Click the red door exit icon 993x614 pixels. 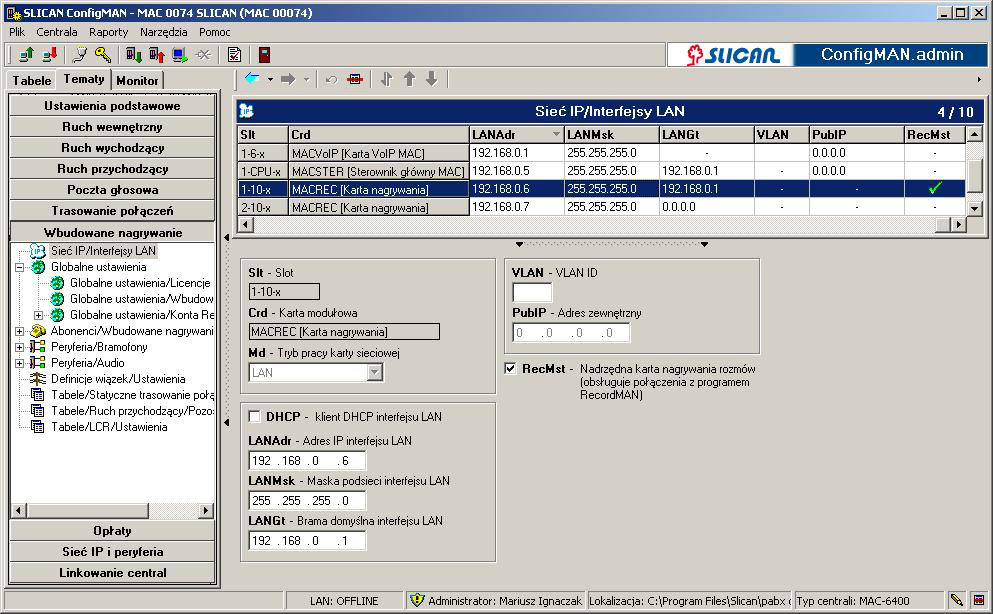click(x=264, y=55)
